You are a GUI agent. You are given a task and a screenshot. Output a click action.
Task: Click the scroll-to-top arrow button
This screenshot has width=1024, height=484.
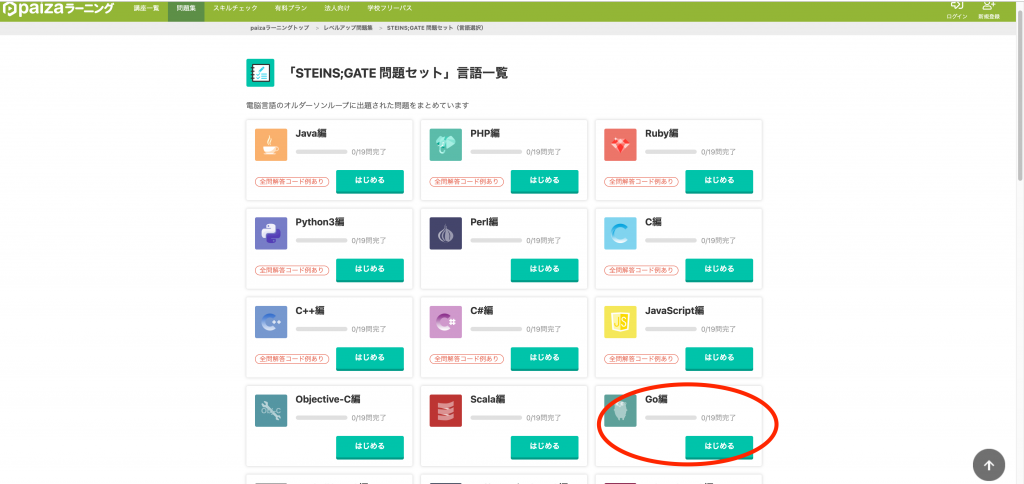coord(989,465)
